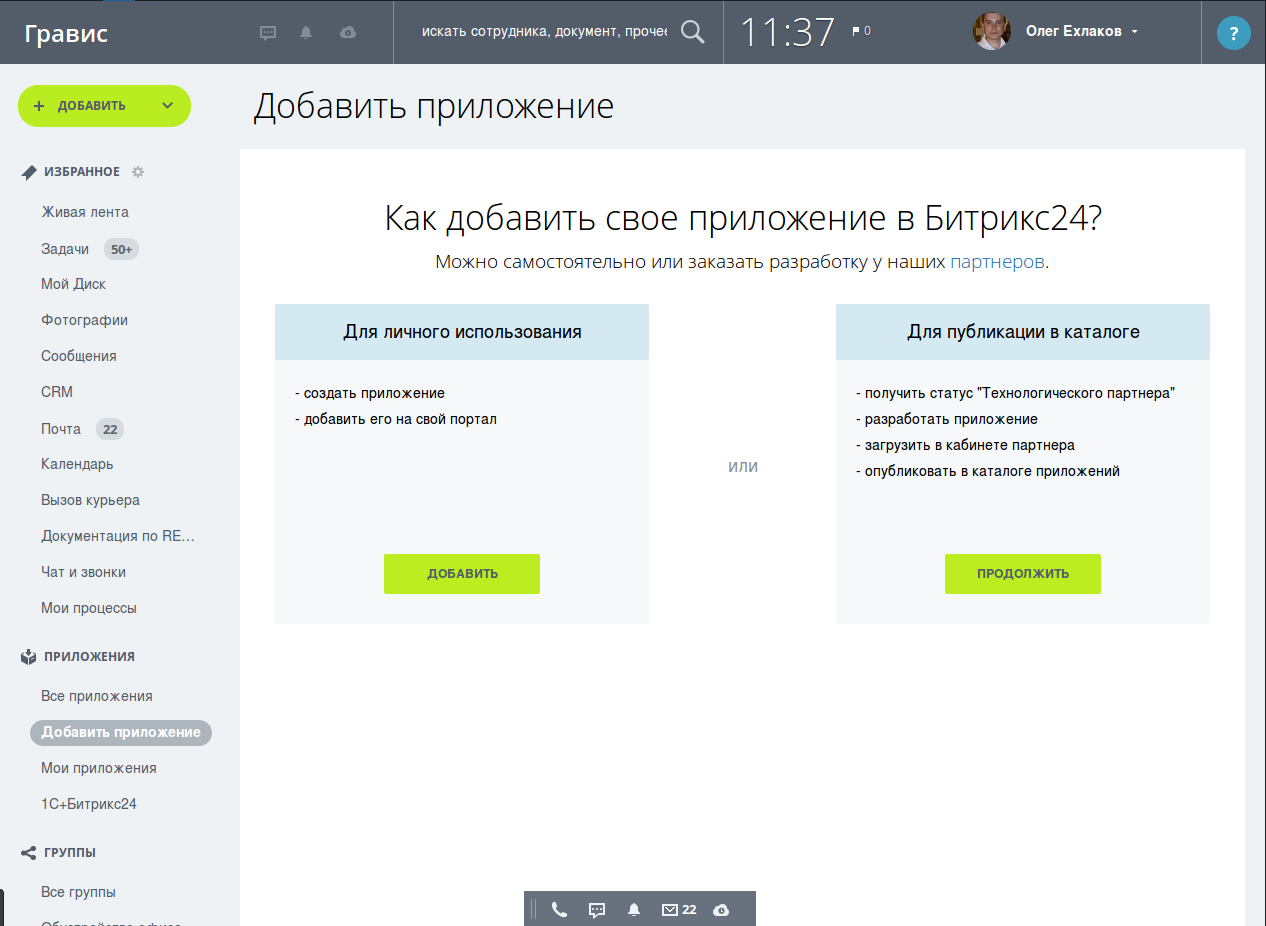Collapse the Группы section header
1266x926 pixels.
[70, 853]
